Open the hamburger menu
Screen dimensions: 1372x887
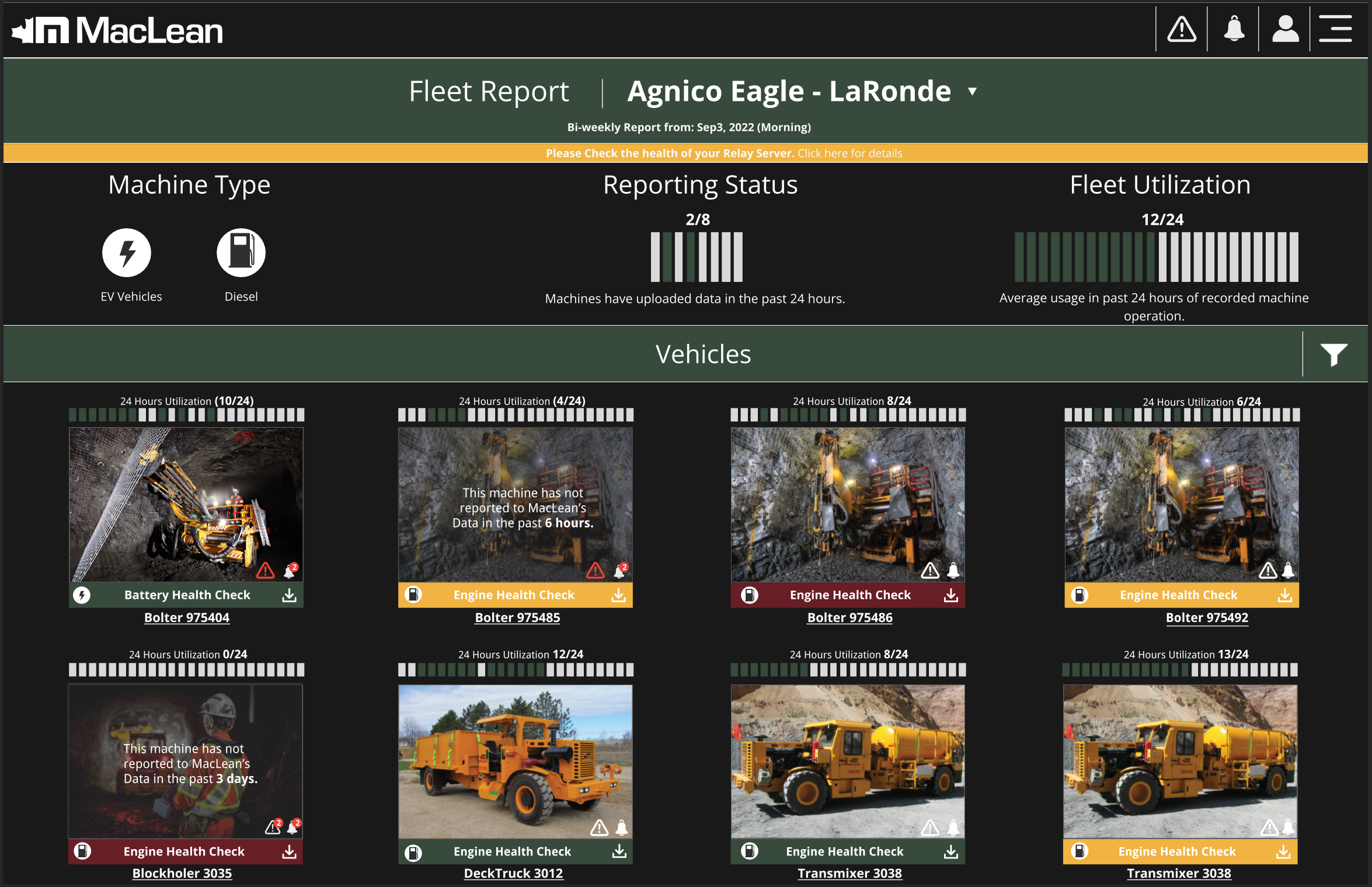(1336, 29)
